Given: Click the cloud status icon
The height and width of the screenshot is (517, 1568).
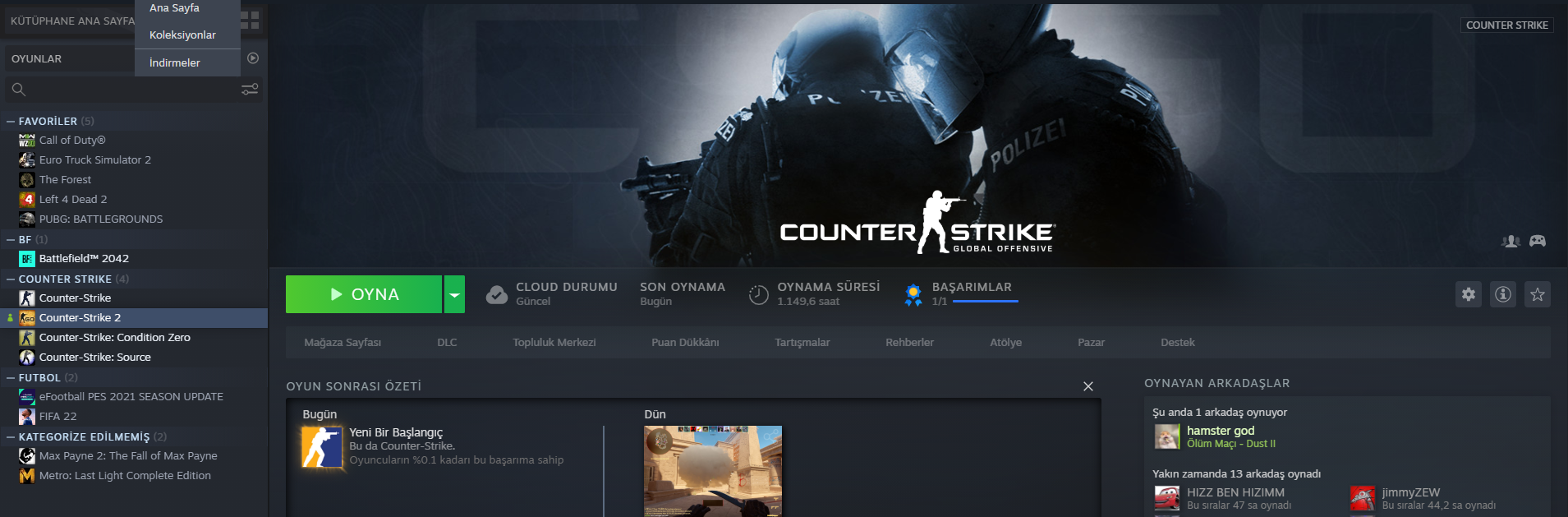Looking at the screenshot, I should (x=497, y=294).
